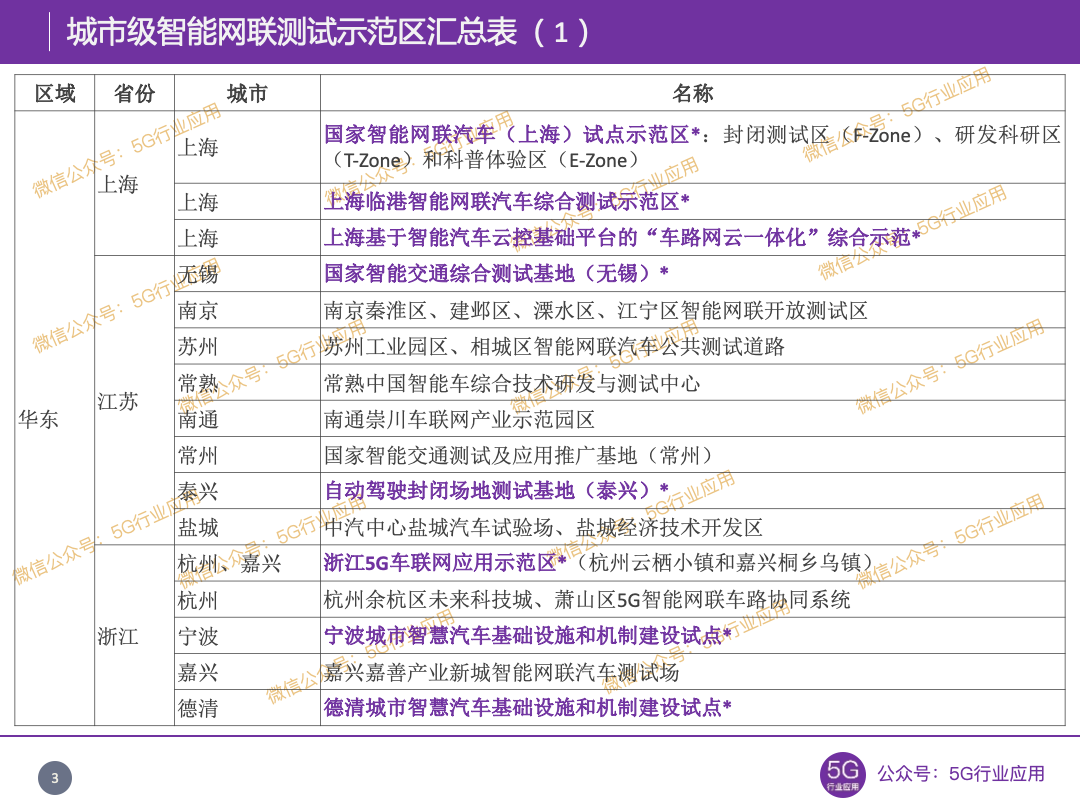Select the 苏州 city cell
The image size is (1080, 810).
[247, 346]
